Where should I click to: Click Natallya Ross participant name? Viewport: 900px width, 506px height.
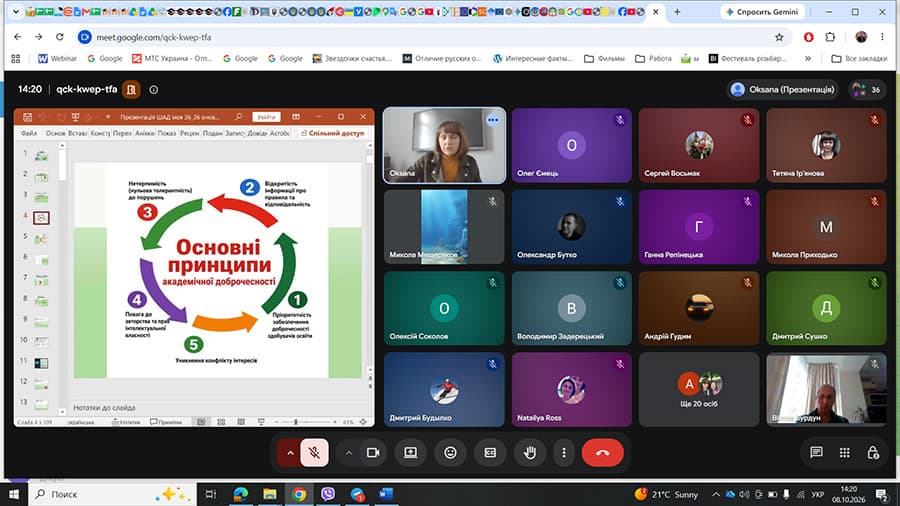[x=539, y=418]
